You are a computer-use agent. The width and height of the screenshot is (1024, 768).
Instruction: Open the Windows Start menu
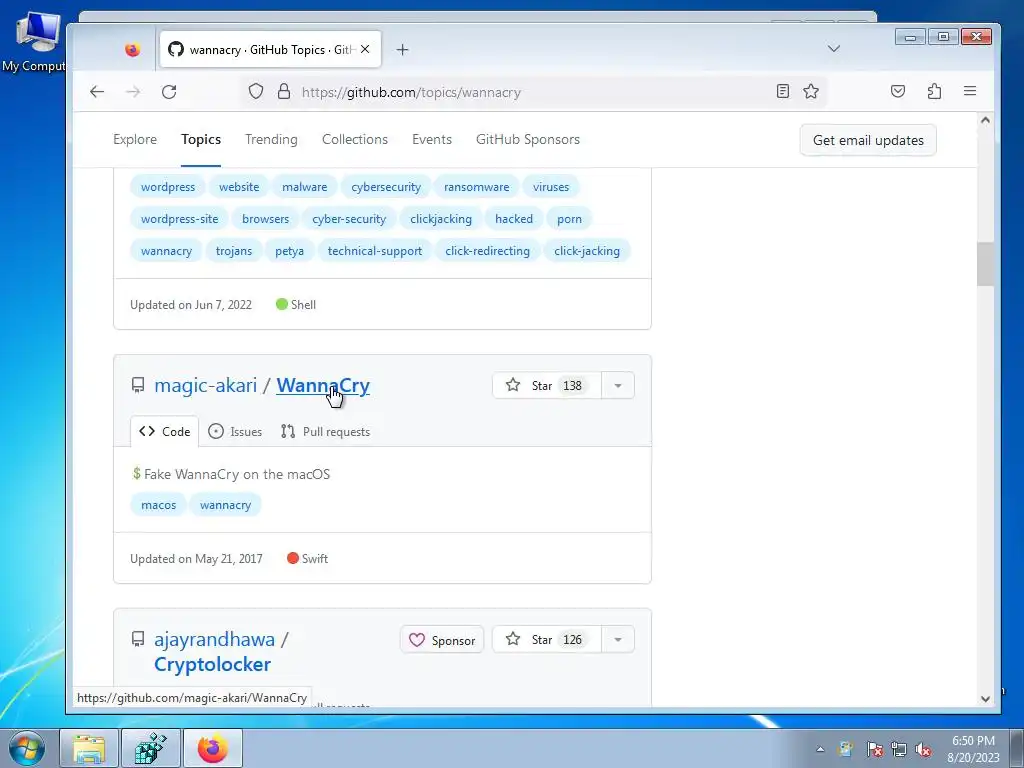tap(27, 748)
